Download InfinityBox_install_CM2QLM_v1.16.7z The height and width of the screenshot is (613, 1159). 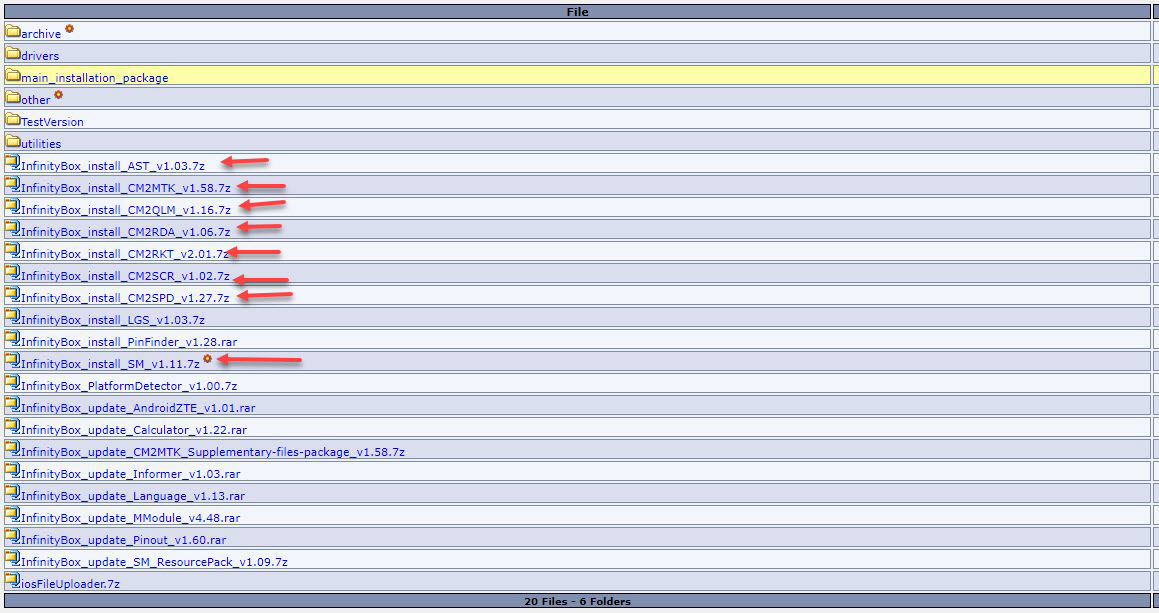126,210
